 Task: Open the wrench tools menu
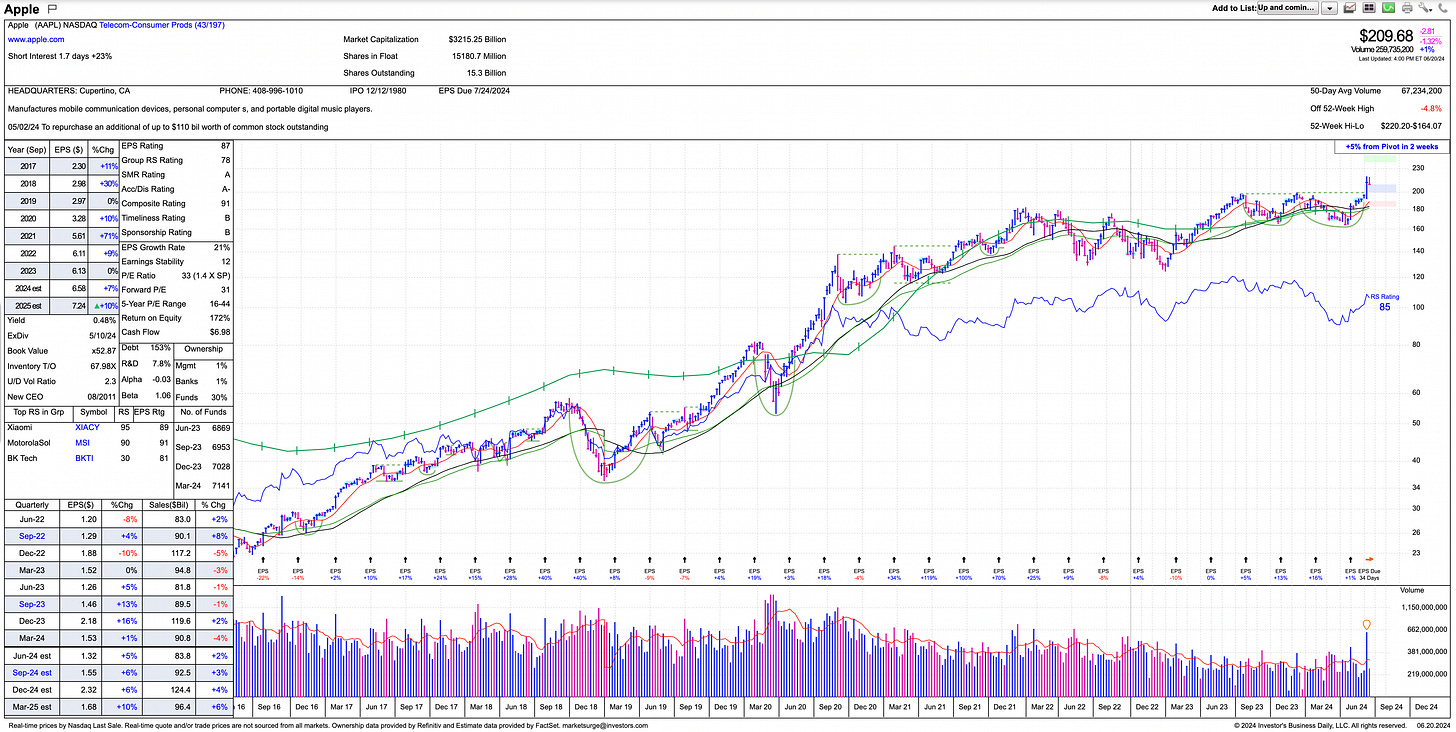1426,8
